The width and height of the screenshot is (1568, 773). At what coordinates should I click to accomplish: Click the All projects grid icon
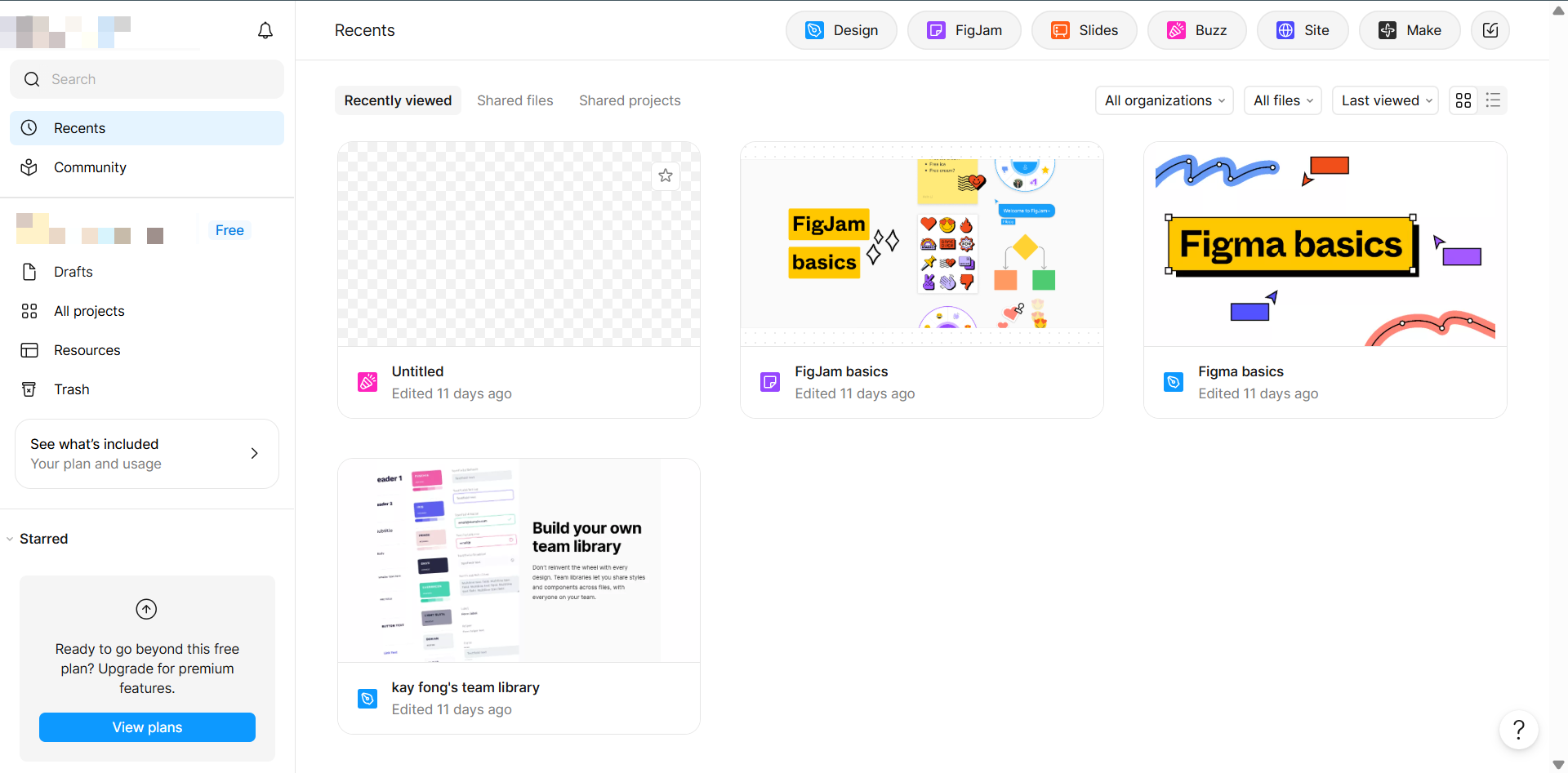(x=29, y=311)
